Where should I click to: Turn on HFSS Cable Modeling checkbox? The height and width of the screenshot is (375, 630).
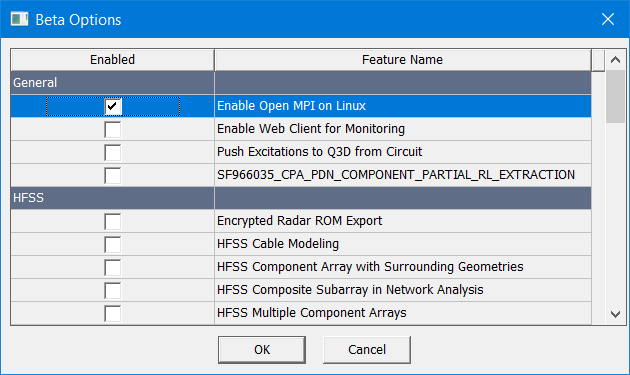[x=112, y=244]
